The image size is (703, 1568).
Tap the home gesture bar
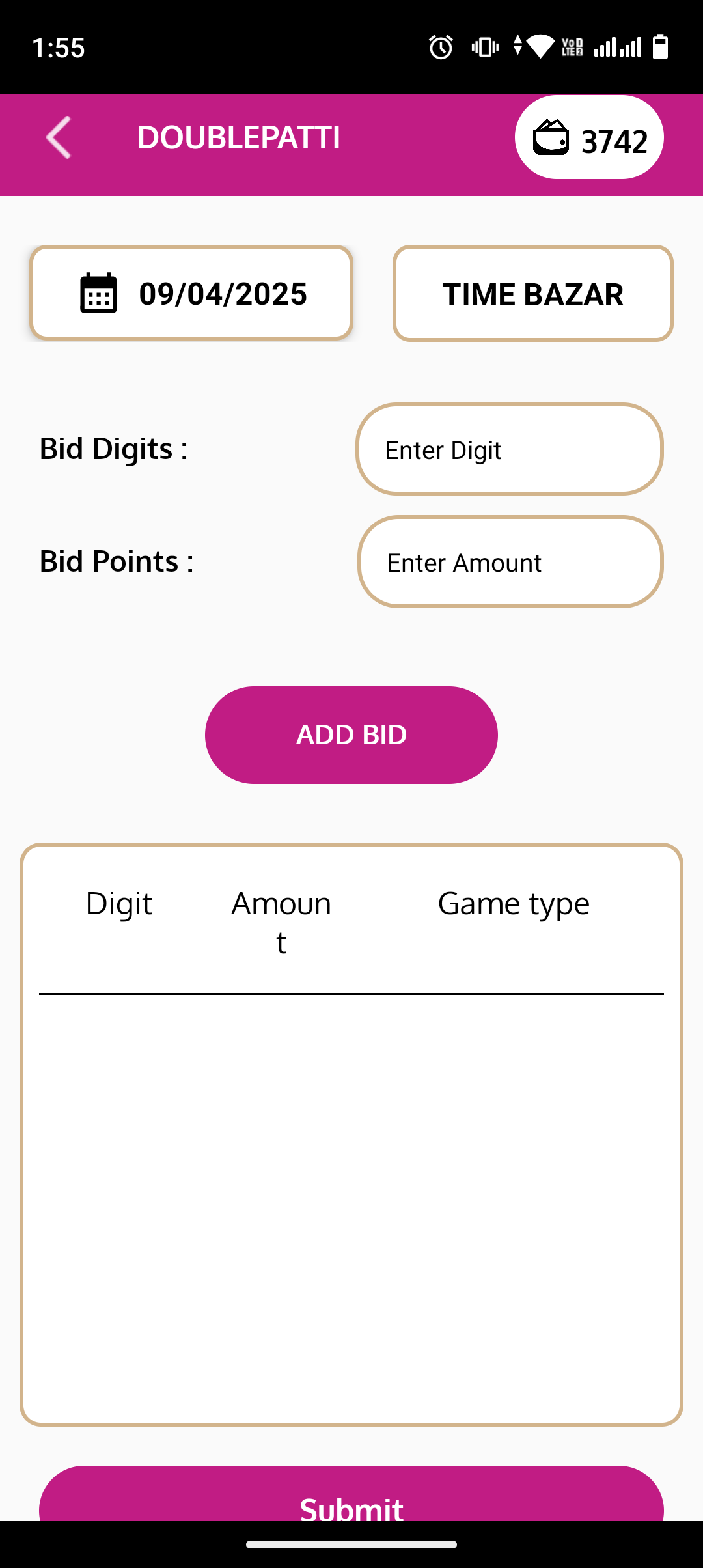pos(351,1544)
